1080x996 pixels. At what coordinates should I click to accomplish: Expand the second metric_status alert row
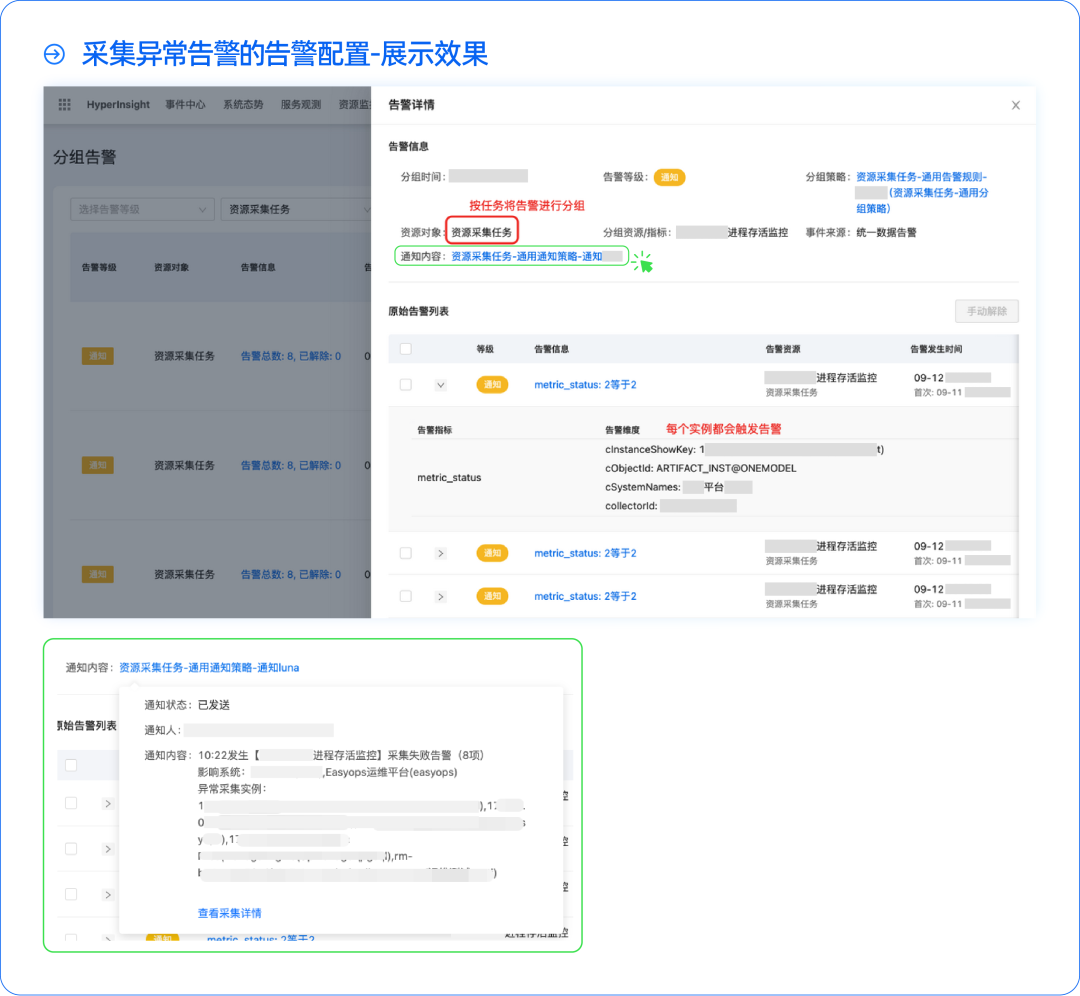[x=441, y=552]
